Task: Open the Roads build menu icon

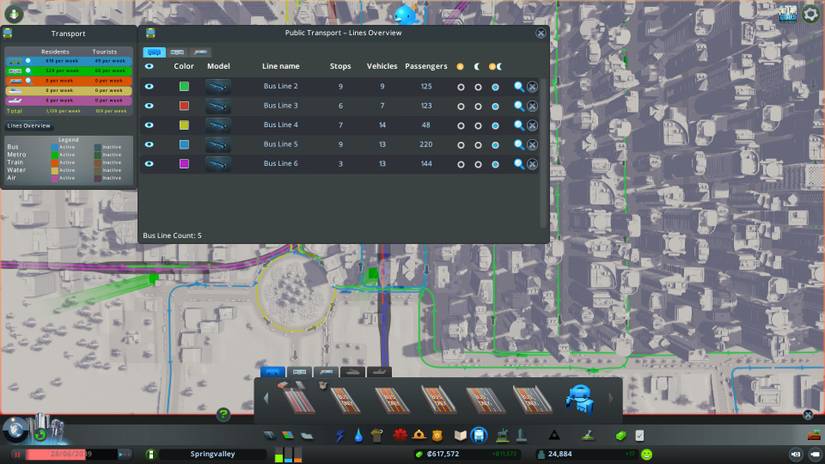Action: [269, 436]
